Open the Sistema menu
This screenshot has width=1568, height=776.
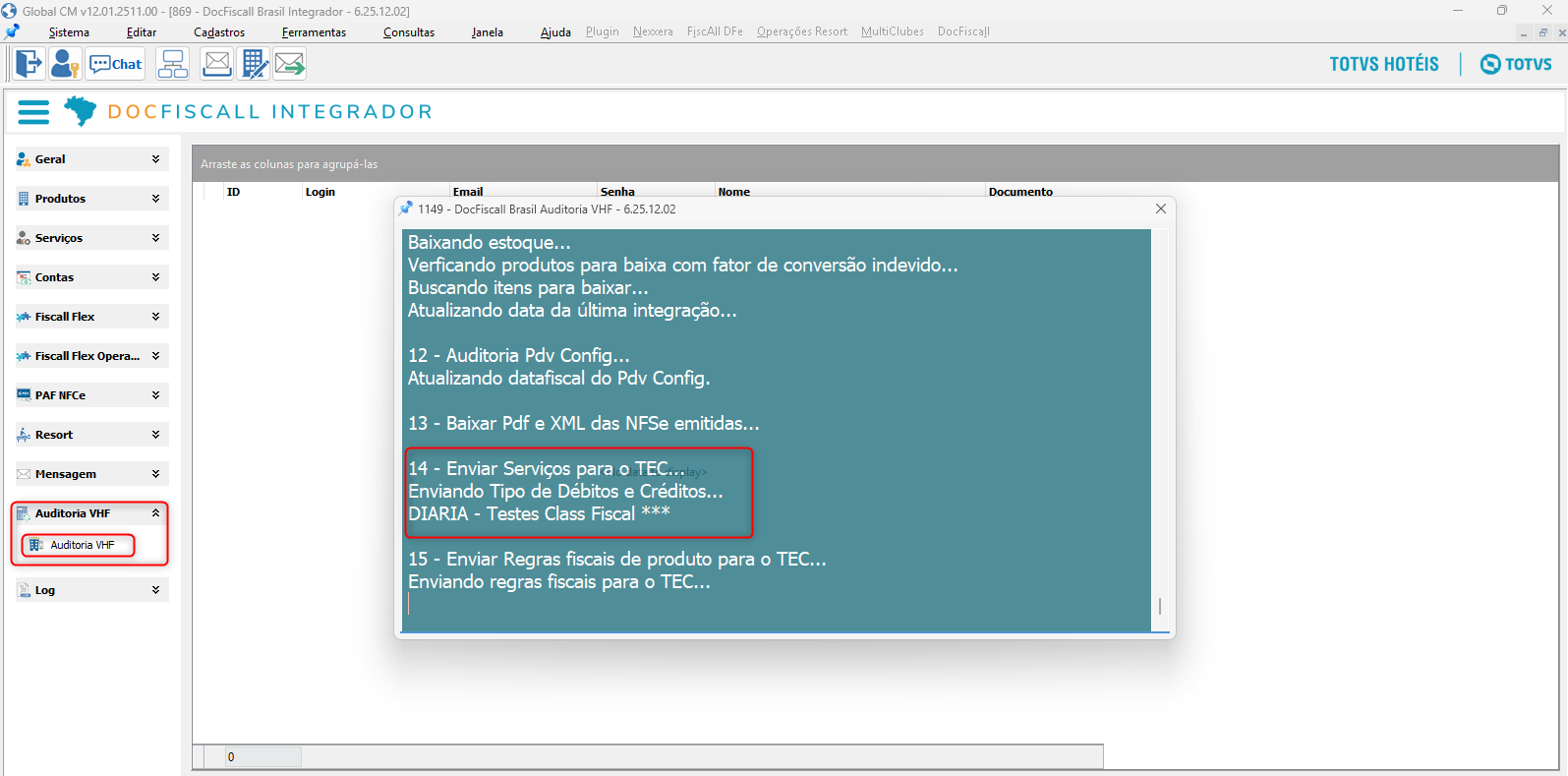(69, 32)
